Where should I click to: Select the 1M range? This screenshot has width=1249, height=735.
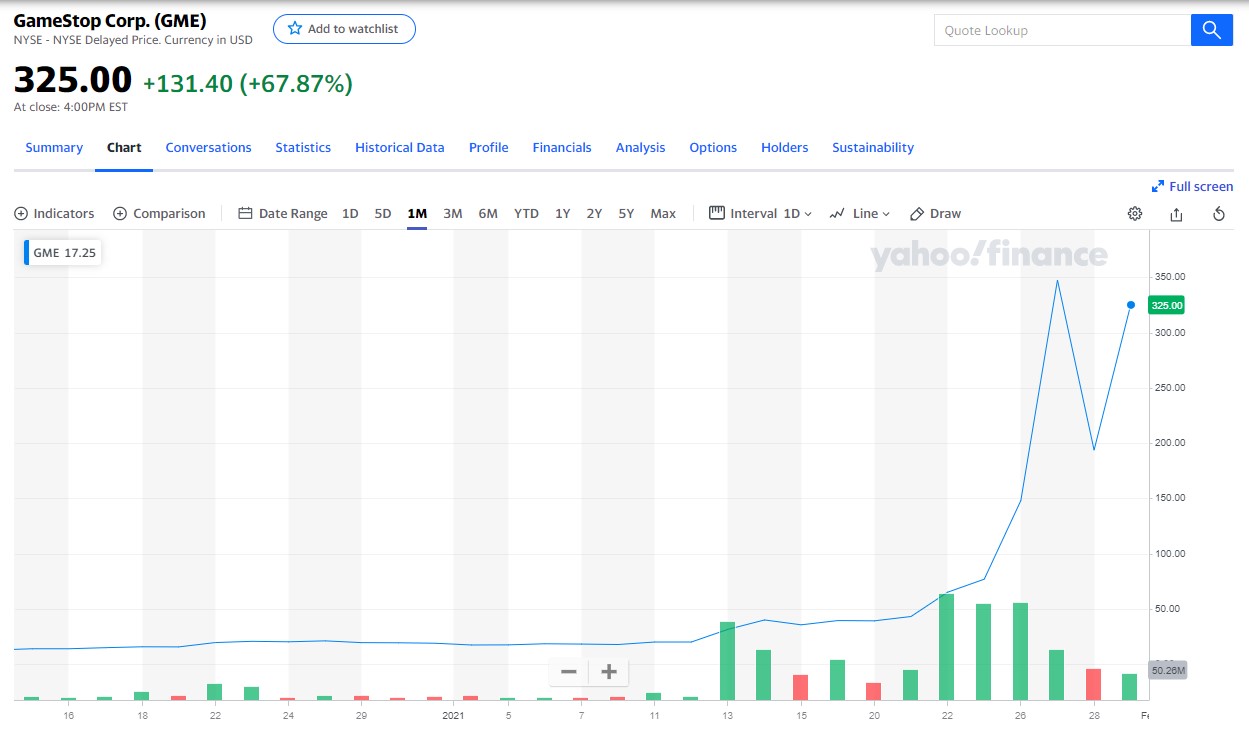417,213
